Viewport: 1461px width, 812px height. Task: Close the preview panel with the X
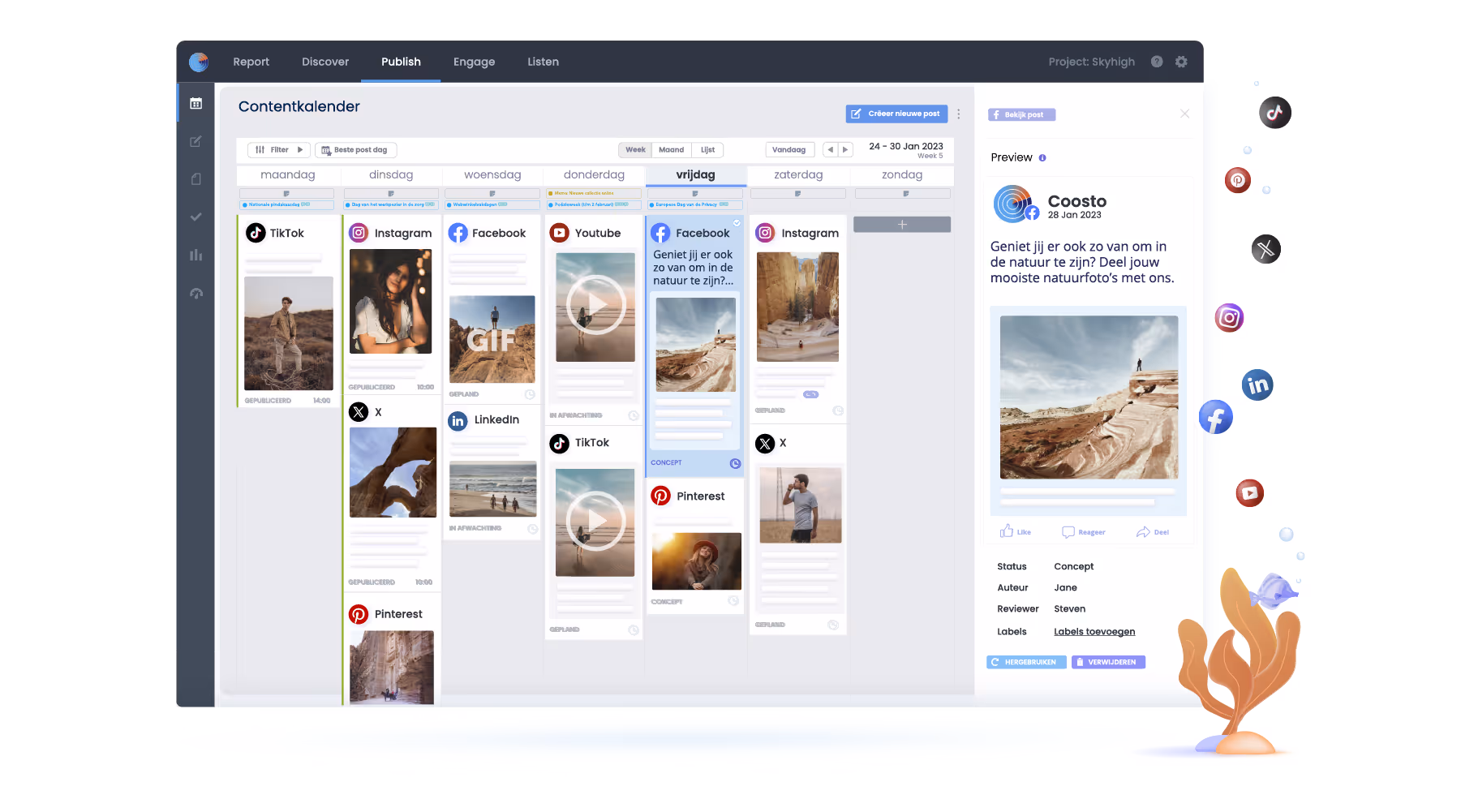click(1184, 114)
